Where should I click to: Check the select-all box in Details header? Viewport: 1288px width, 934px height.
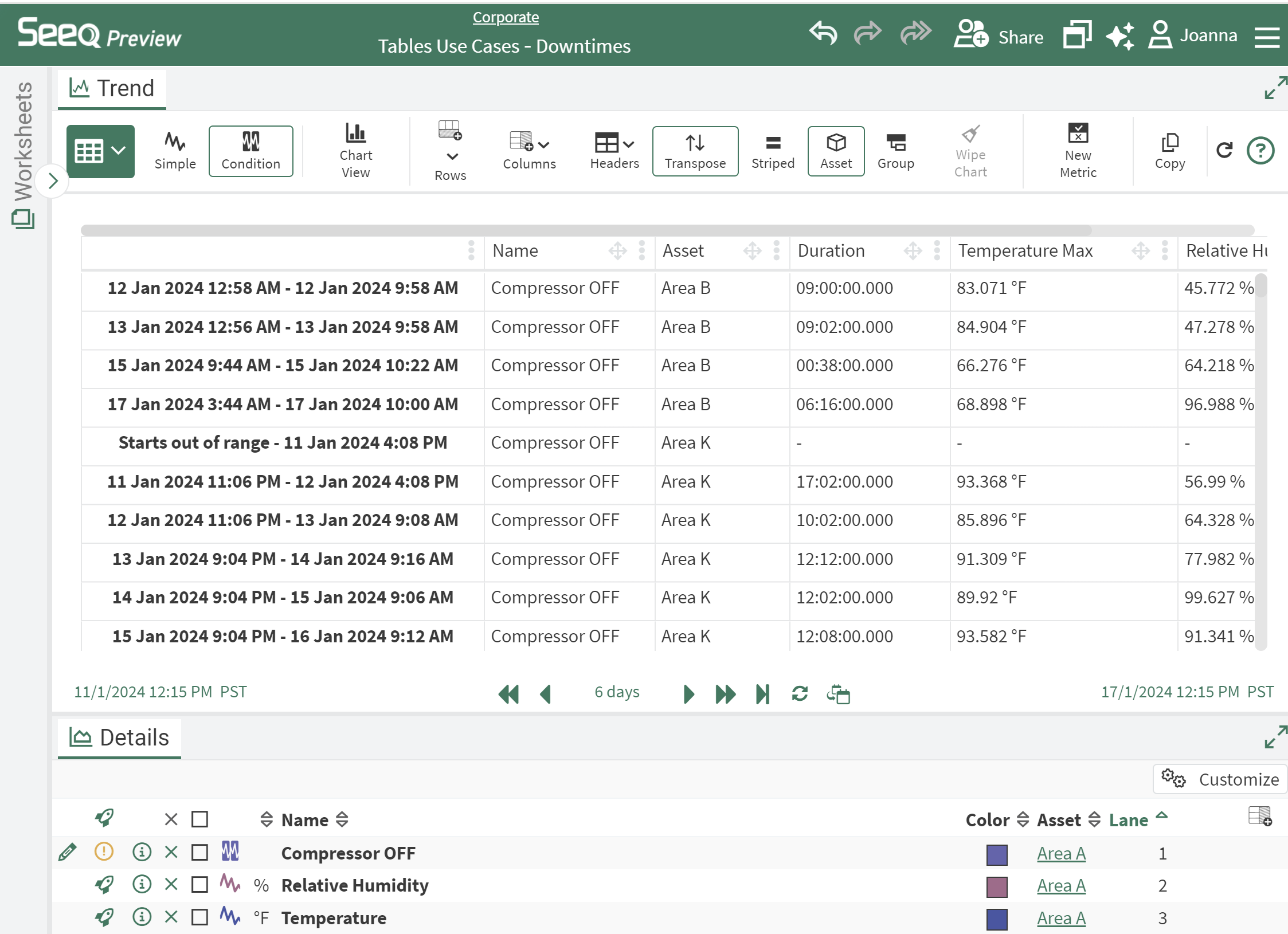coord(199,819)
